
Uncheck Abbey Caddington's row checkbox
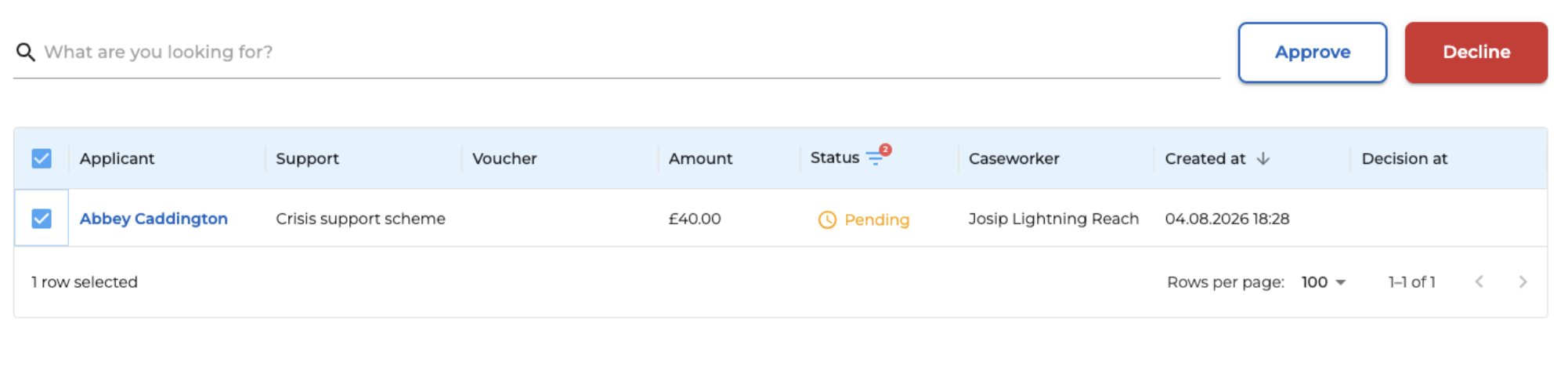(42, 219)
